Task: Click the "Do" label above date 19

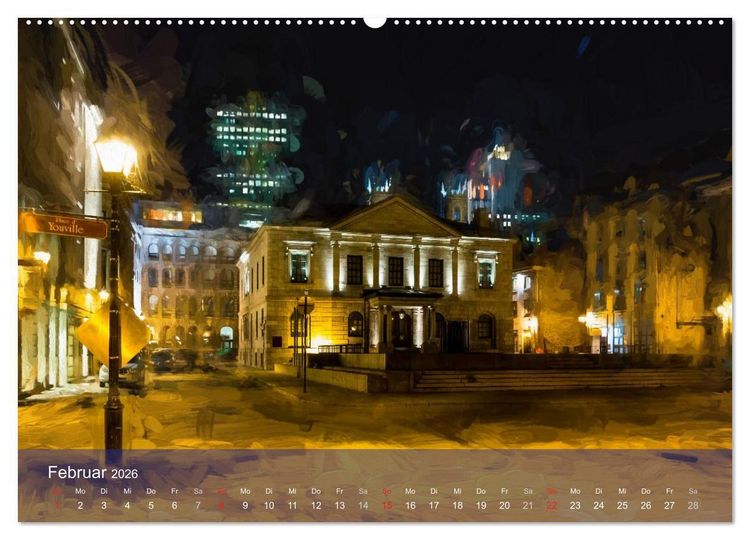Action: (x=481, y=491)
